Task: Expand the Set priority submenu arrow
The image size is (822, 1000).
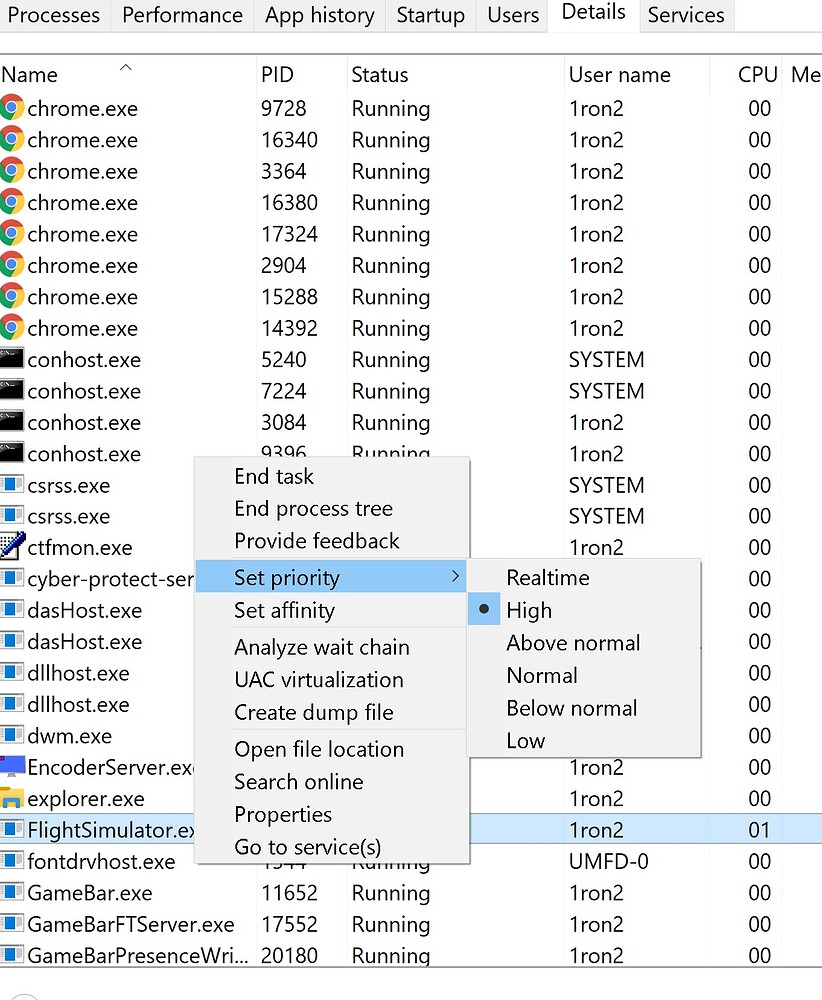Action: (x=455, y=577)
